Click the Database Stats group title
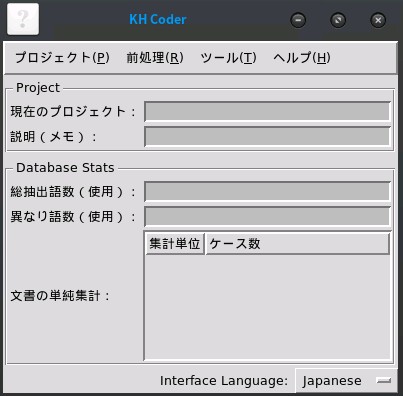 click(x=65, y=168)
